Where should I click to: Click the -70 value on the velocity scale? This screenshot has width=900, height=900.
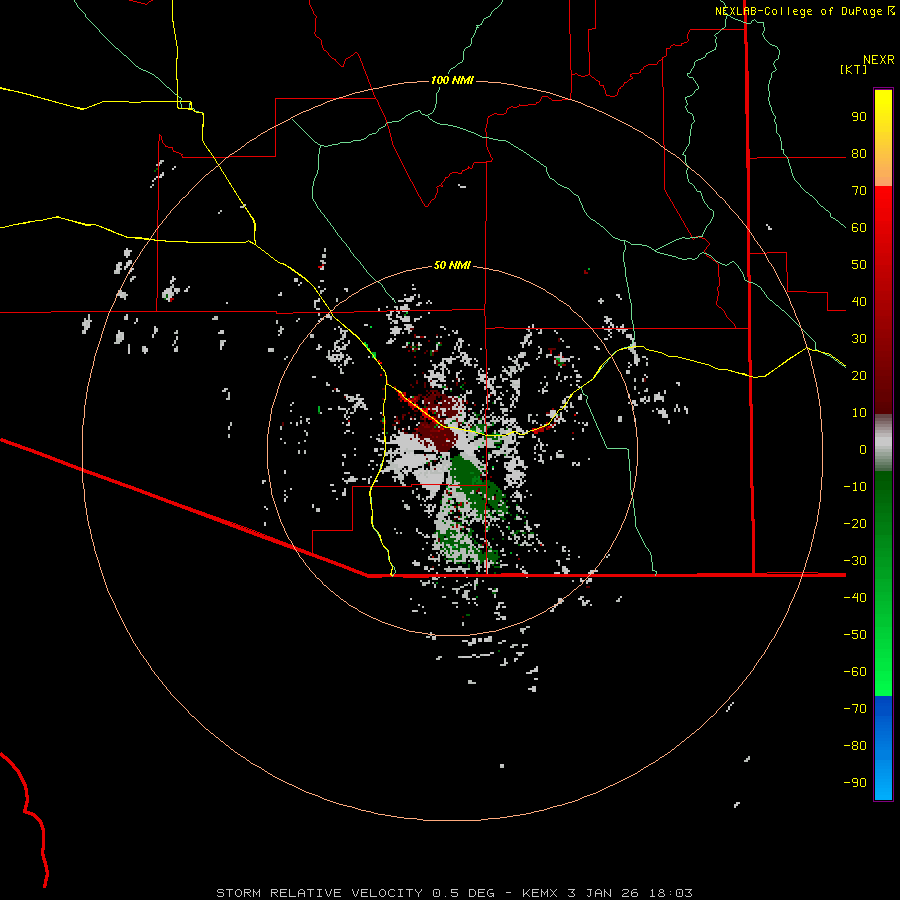[x=855, y=709]
